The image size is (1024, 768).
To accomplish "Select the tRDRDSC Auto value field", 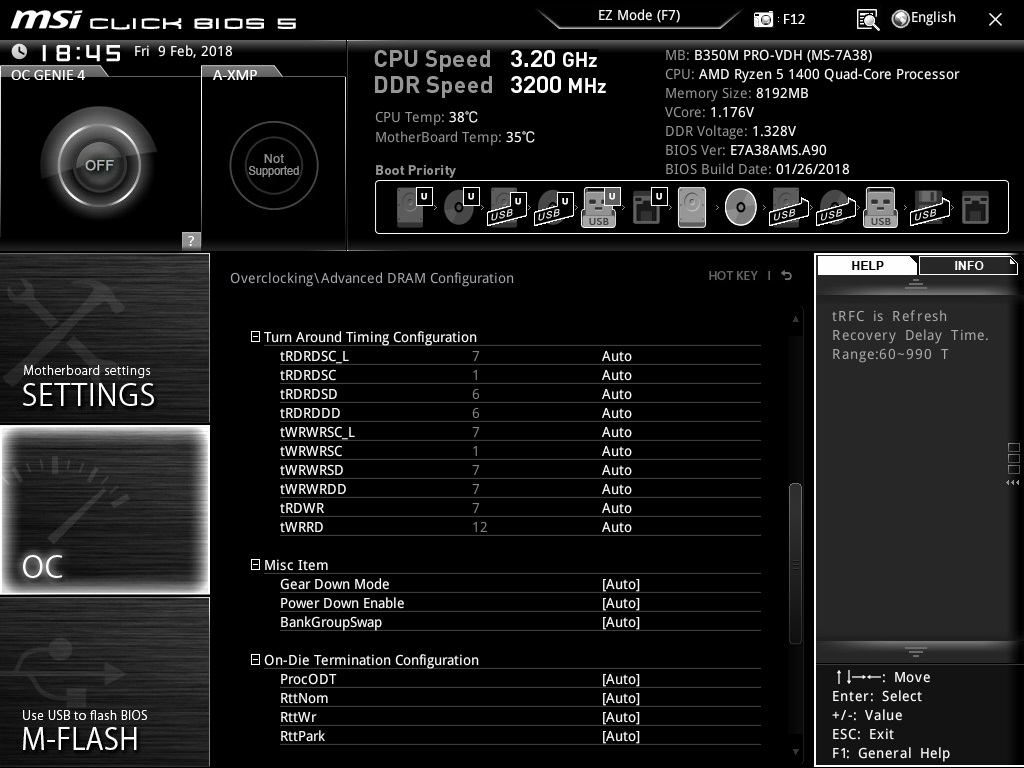I will pyautogui.click(x=616, y=375).
